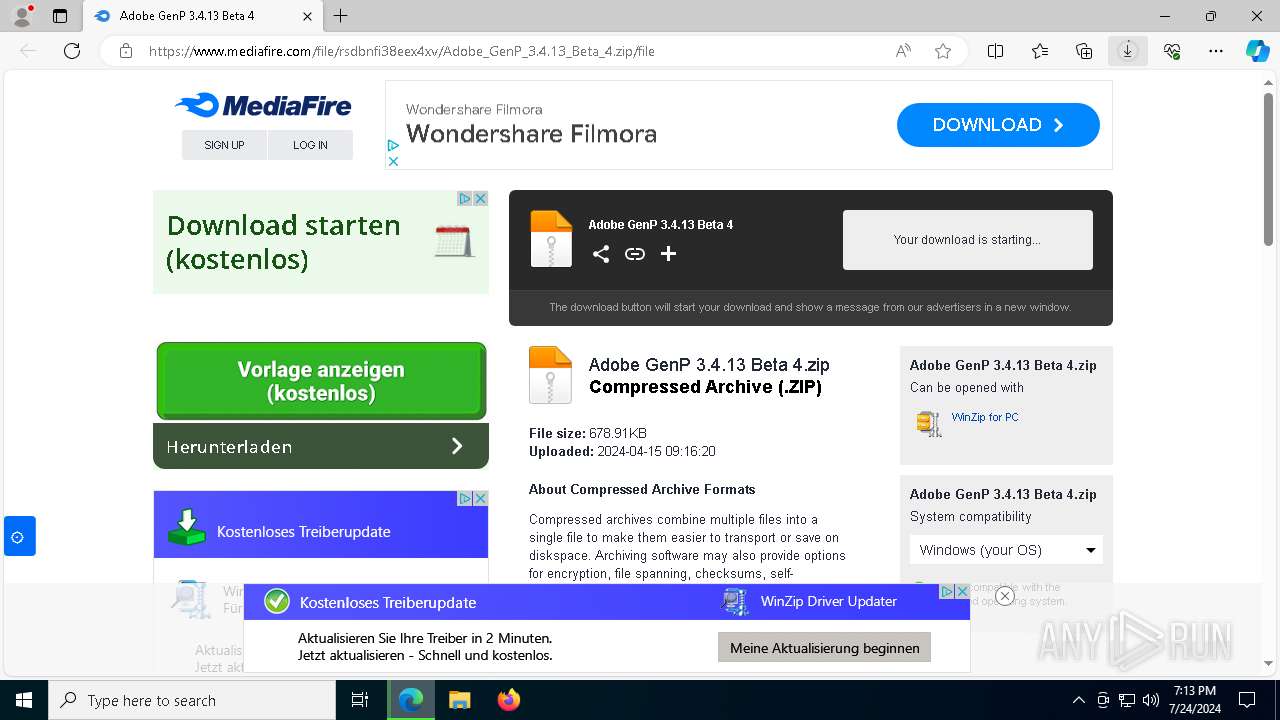Click WinZip for PC link
1280x720 pixels.
(x=985, y=417)
